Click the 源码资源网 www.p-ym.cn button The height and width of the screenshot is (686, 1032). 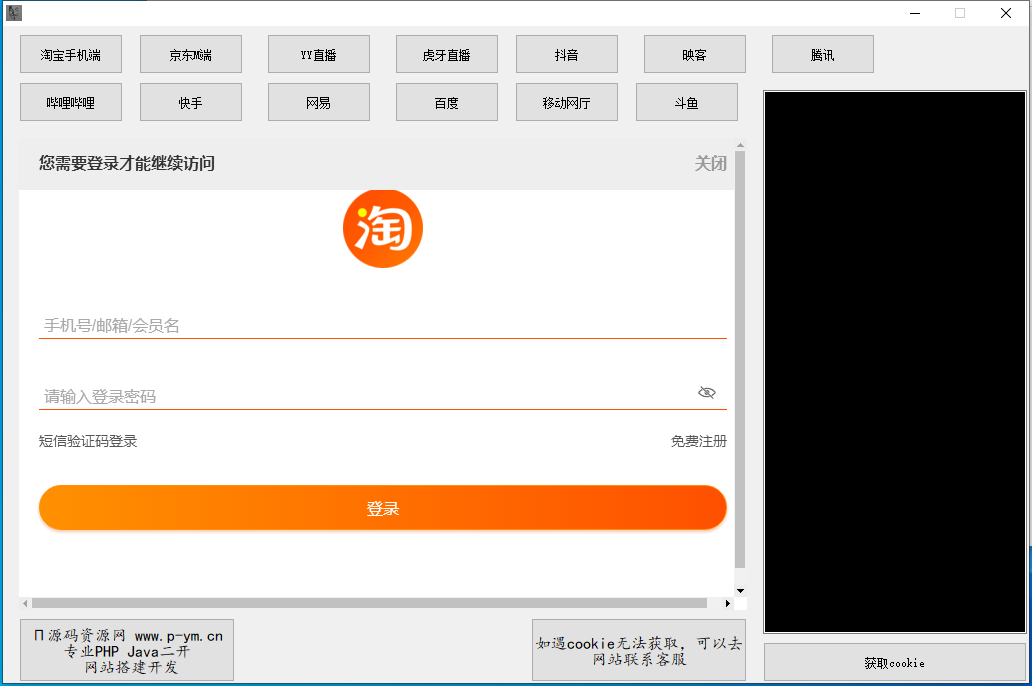pos(127,650)
